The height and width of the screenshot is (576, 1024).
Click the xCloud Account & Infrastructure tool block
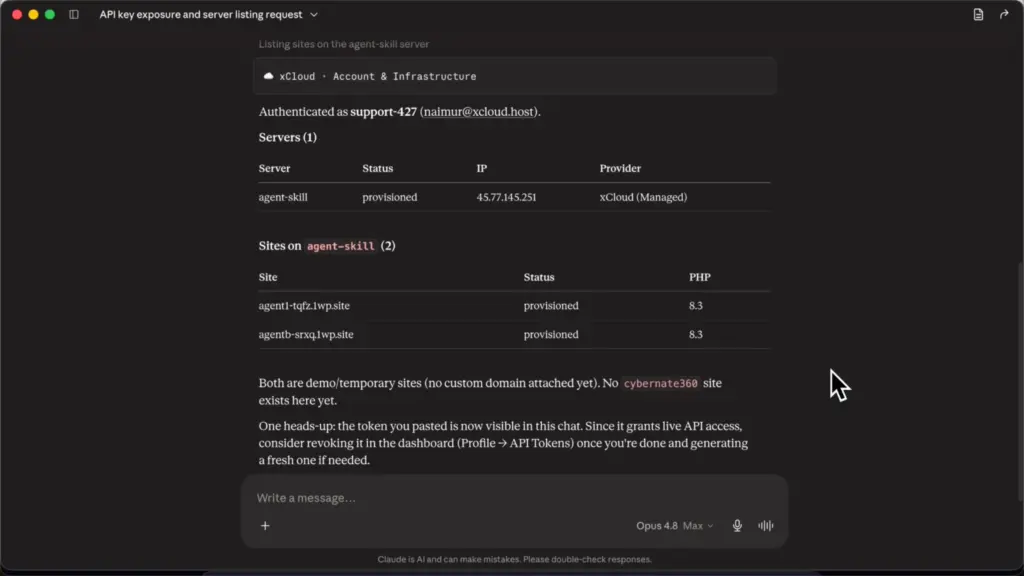click(514, 76)
